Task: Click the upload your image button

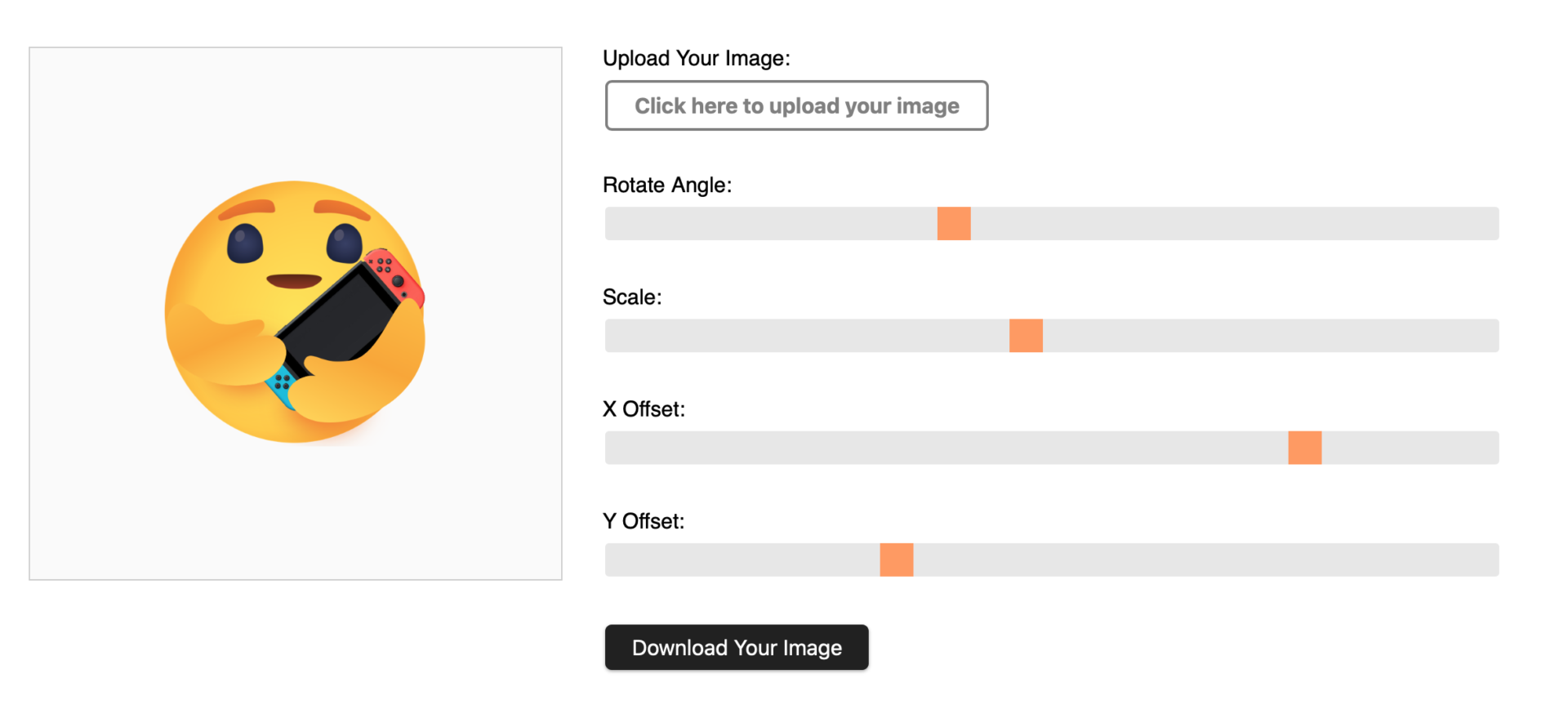Action: click(x=796, y=105)
